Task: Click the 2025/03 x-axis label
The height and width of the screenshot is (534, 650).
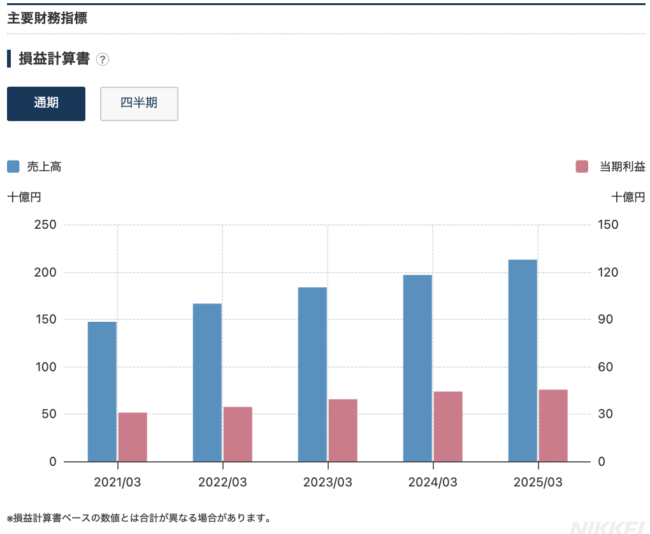Action: [538, 481]
